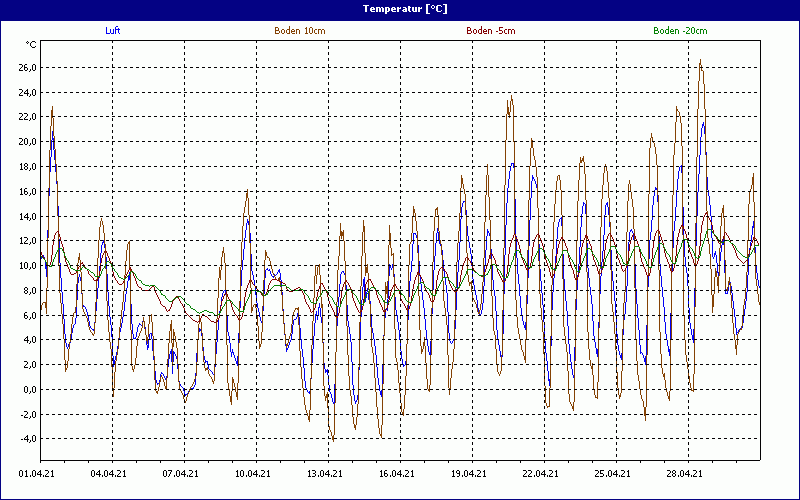This screenshot has height=500, width=800.
Task: Click the 26,0 value on the y-axis
Action: pyautogui.click(x=27, y=68)
